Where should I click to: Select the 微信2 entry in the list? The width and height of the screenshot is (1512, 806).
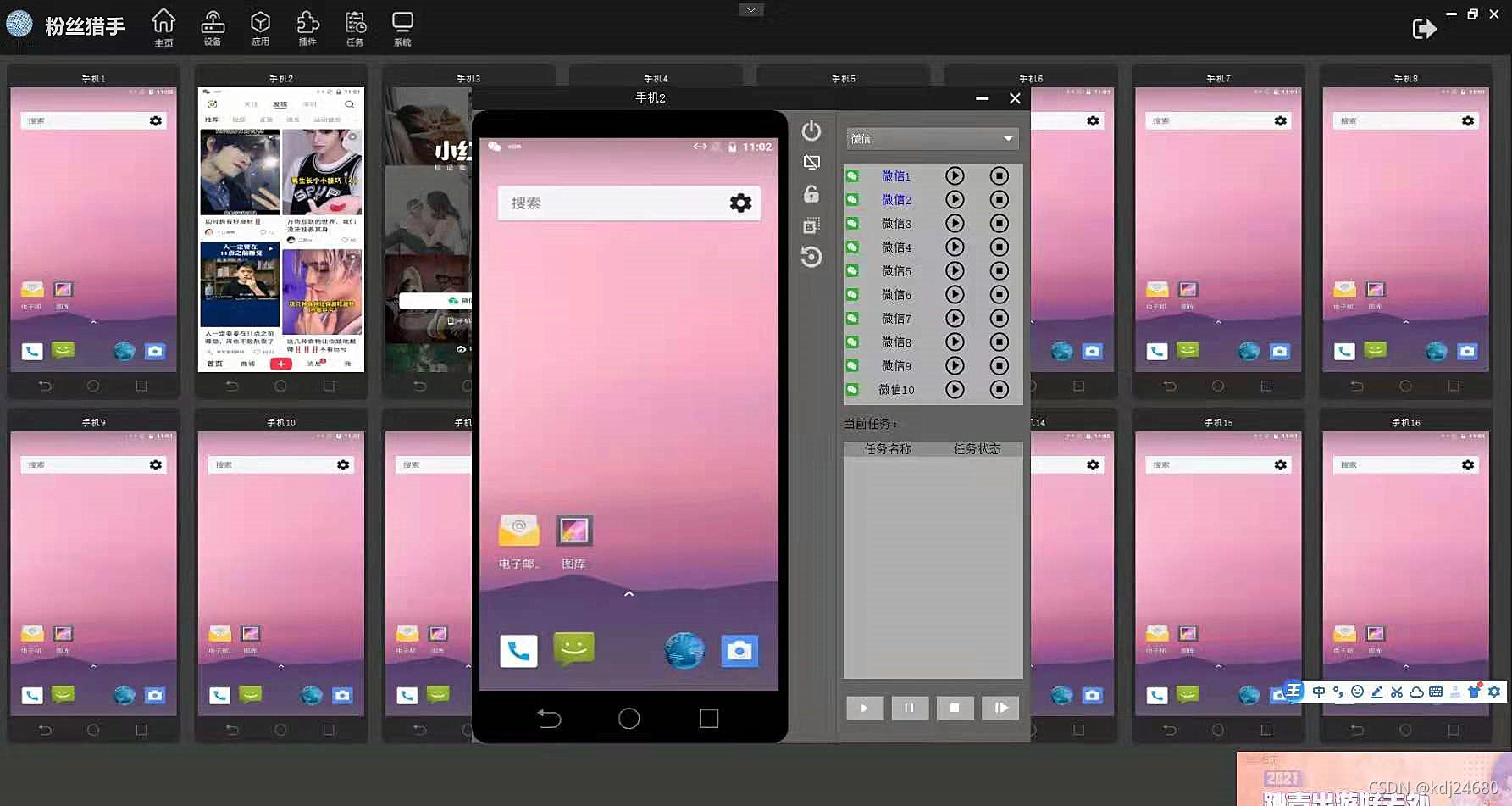pos(896,199)
